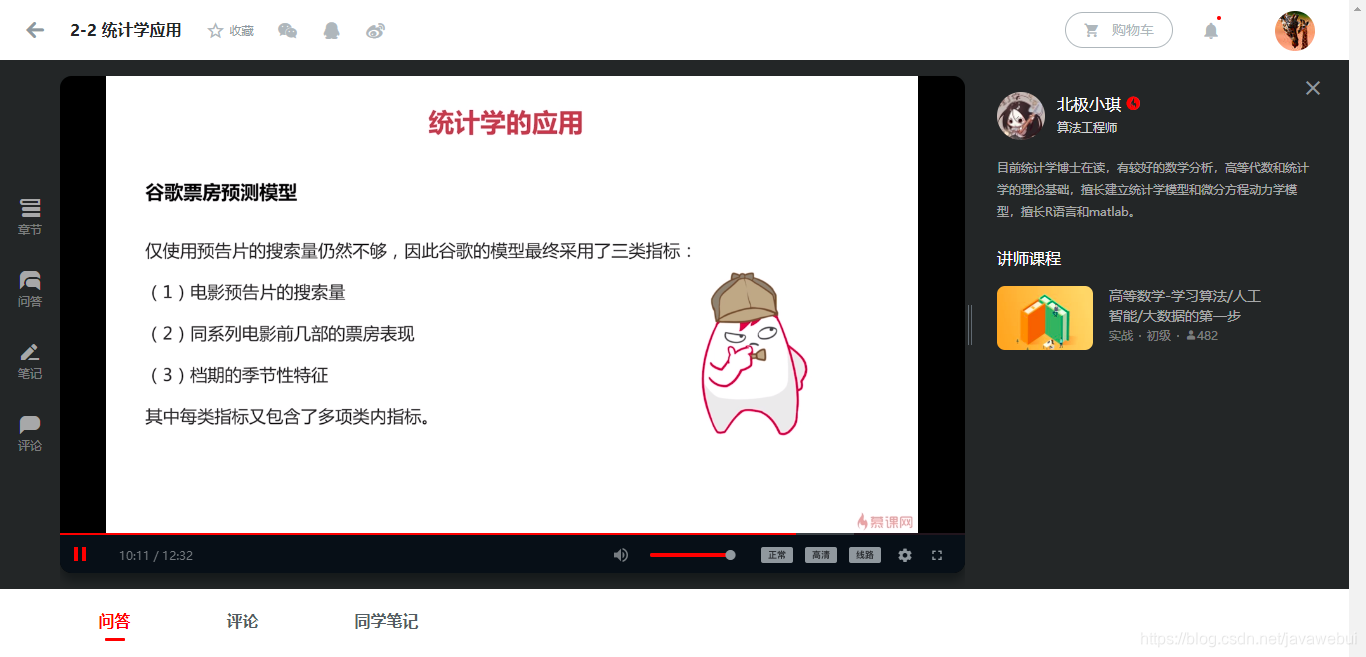The image size is (1366, 657).
Task: Adjust the volume slider
Action: [x=692, y=555]
